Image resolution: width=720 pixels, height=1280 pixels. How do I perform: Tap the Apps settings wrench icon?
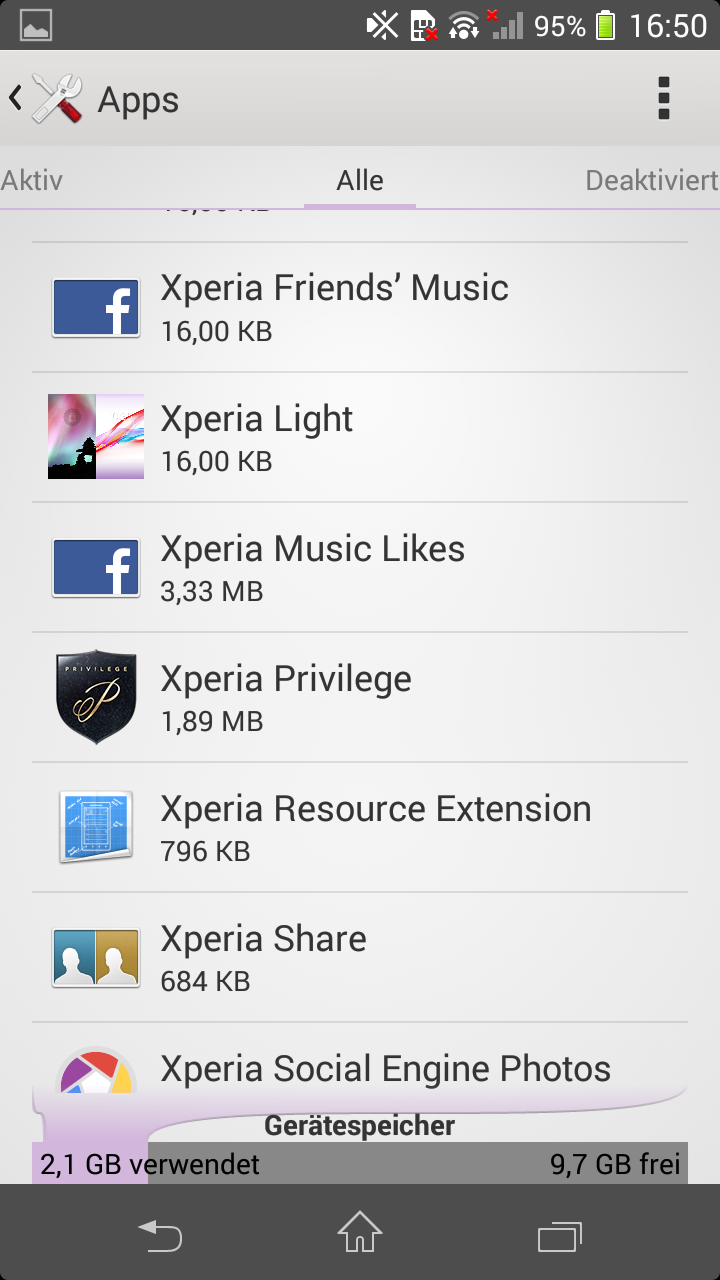pos(57,99)
